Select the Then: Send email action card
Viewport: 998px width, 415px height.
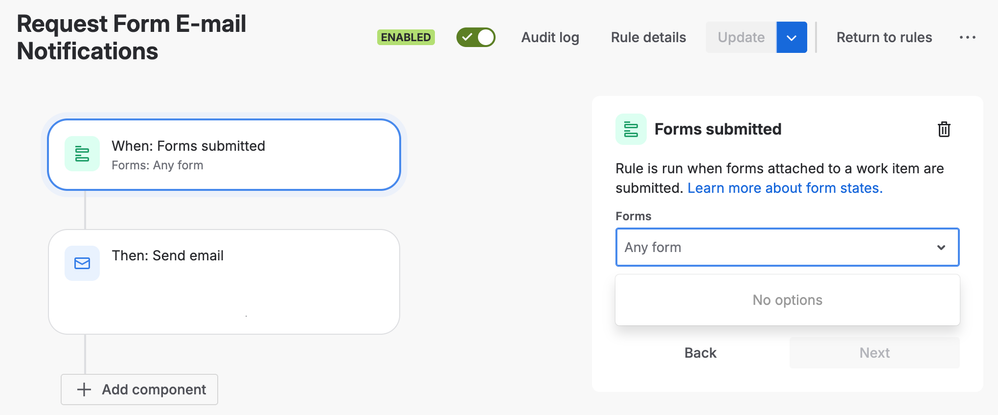pyautogui.click(x=224, y=281)
